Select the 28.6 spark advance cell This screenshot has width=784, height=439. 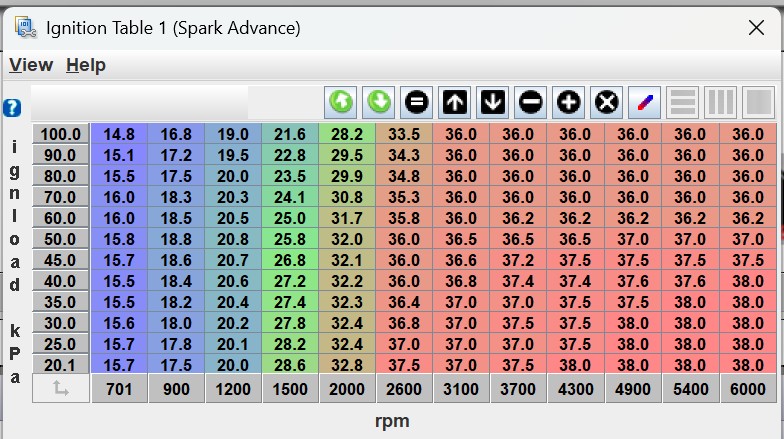(290, 364)
